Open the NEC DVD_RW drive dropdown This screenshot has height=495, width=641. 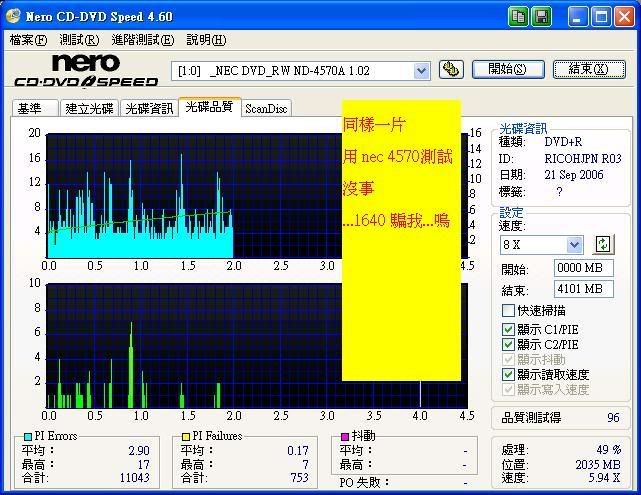click(421, 70)
